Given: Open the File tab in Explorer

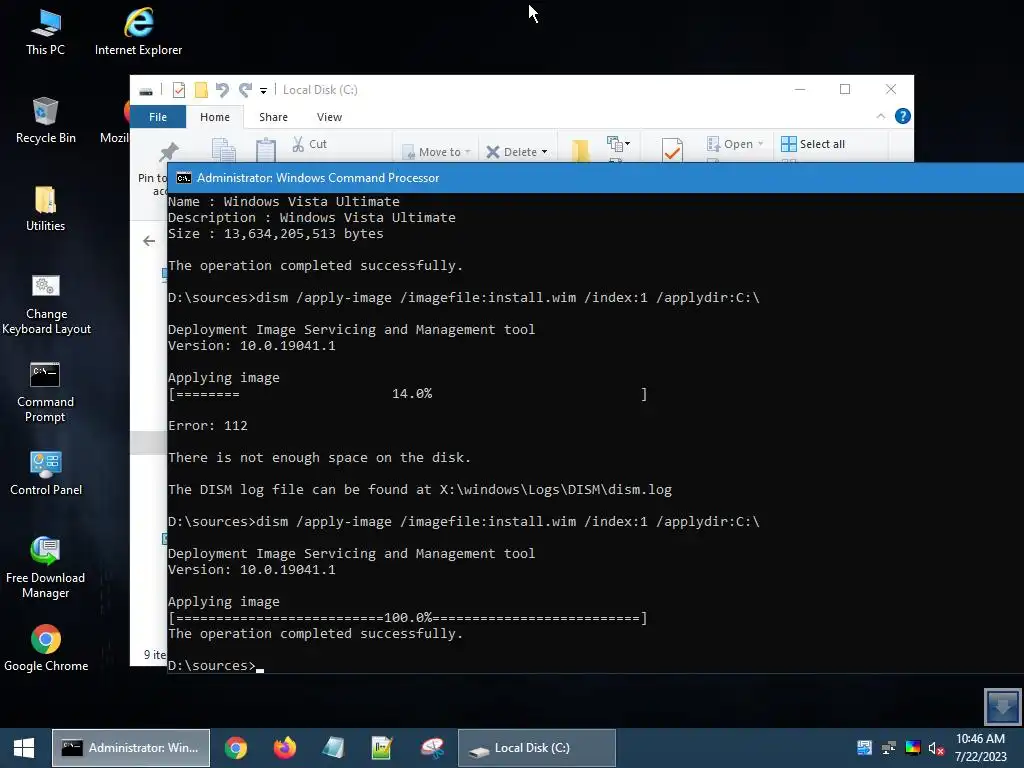Looking at the screenshot, I should click(x=157, y=117).
